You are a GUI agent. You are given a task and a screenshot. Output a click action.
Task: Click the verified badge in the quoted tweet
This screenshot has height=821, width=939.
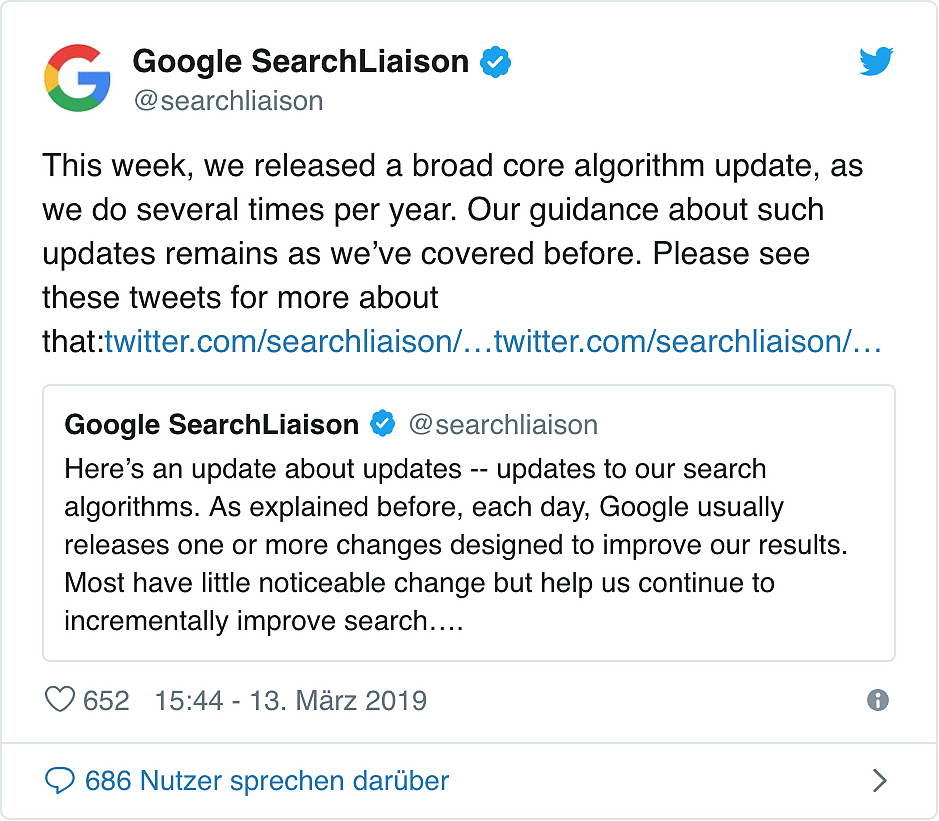(383, 424)
